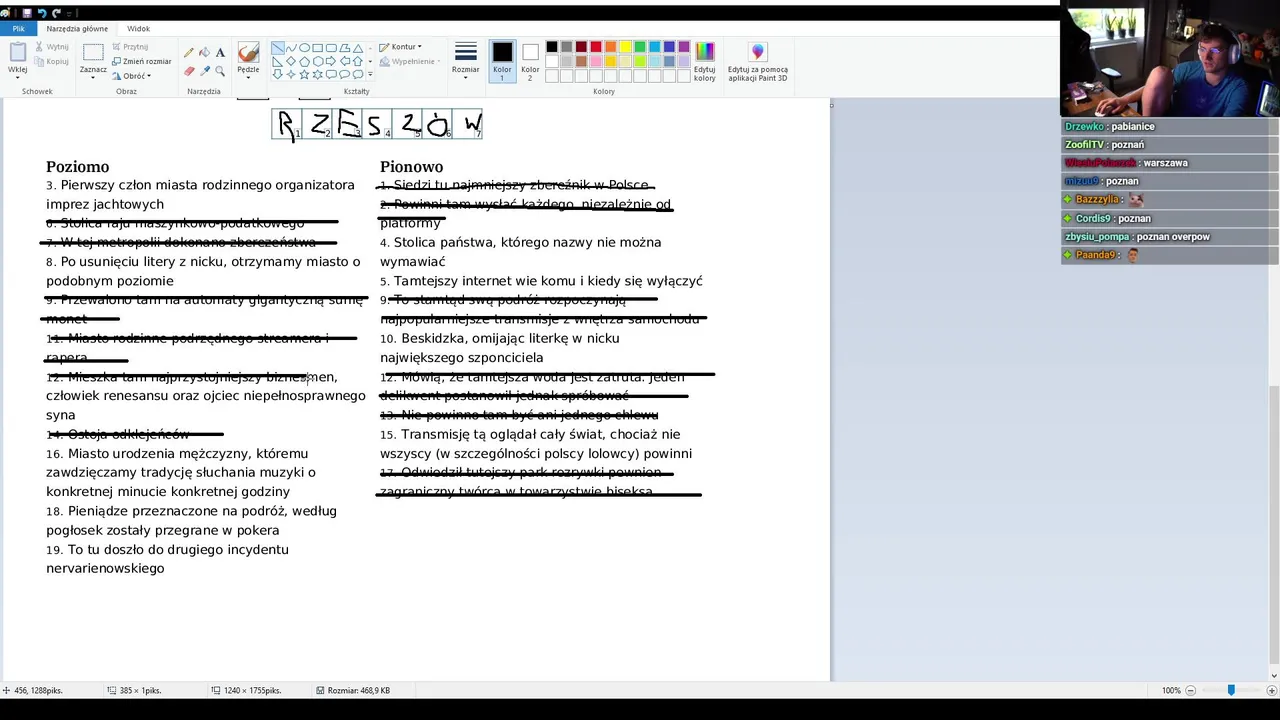Choose the Rounded rectangle shape
This screenshot has height=720, width=1280.
pos(331,48)
